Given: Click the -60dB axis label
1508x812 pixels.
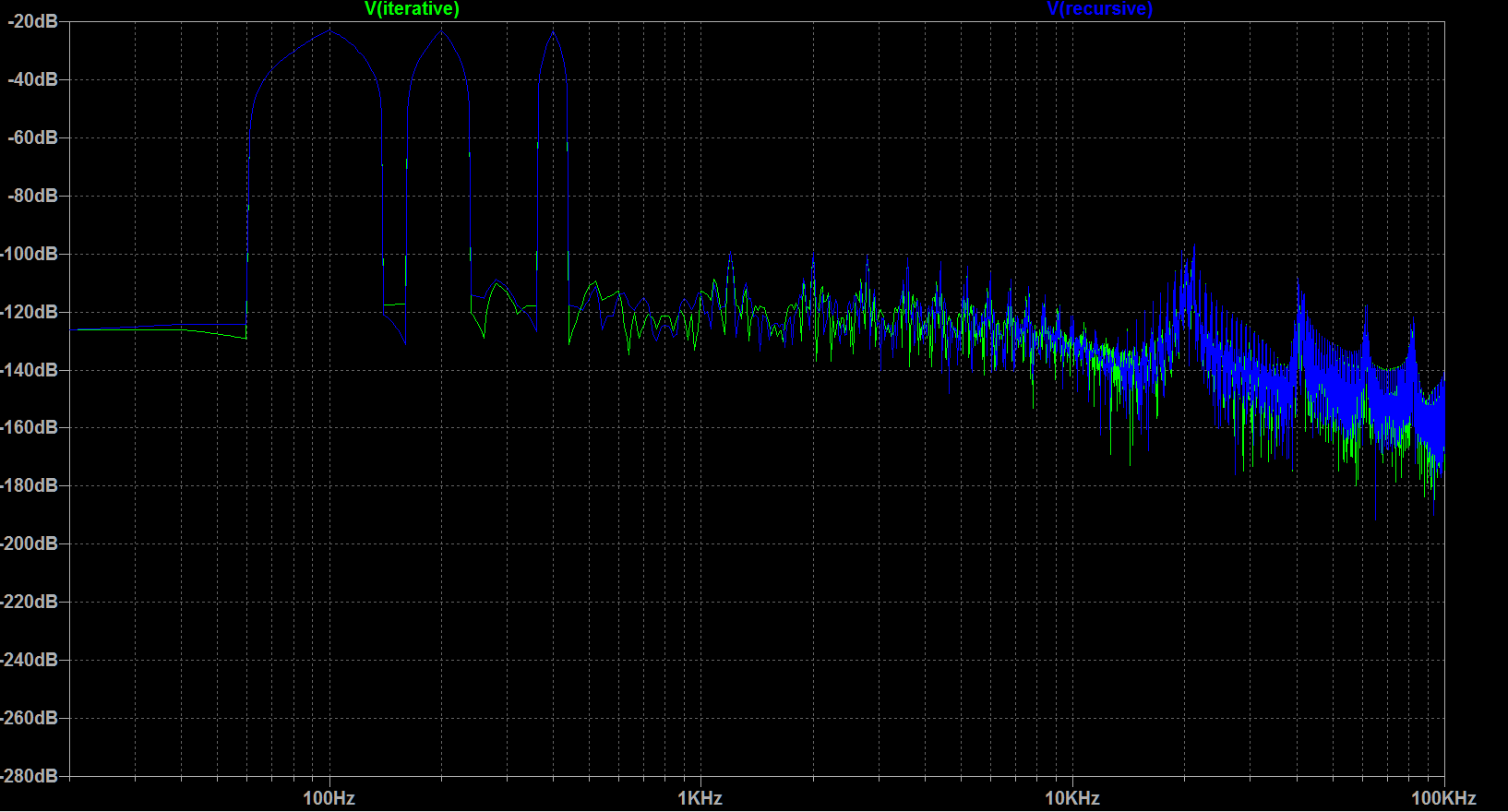Looking at the screenshot, I should (x=32, y=137).
